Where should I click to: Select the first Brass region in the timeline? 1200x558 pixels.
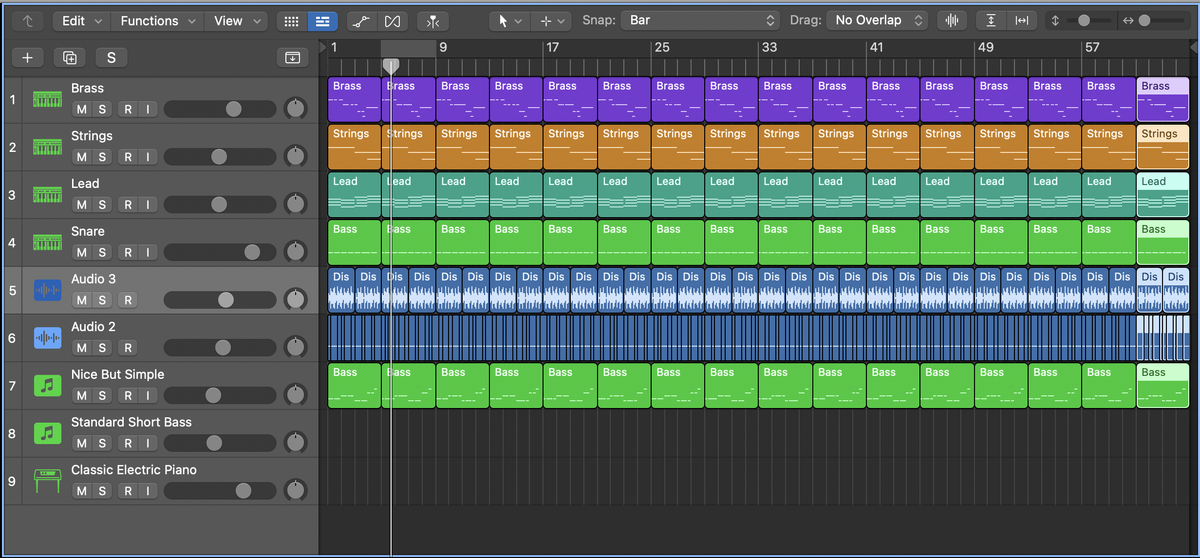(354, 100)
